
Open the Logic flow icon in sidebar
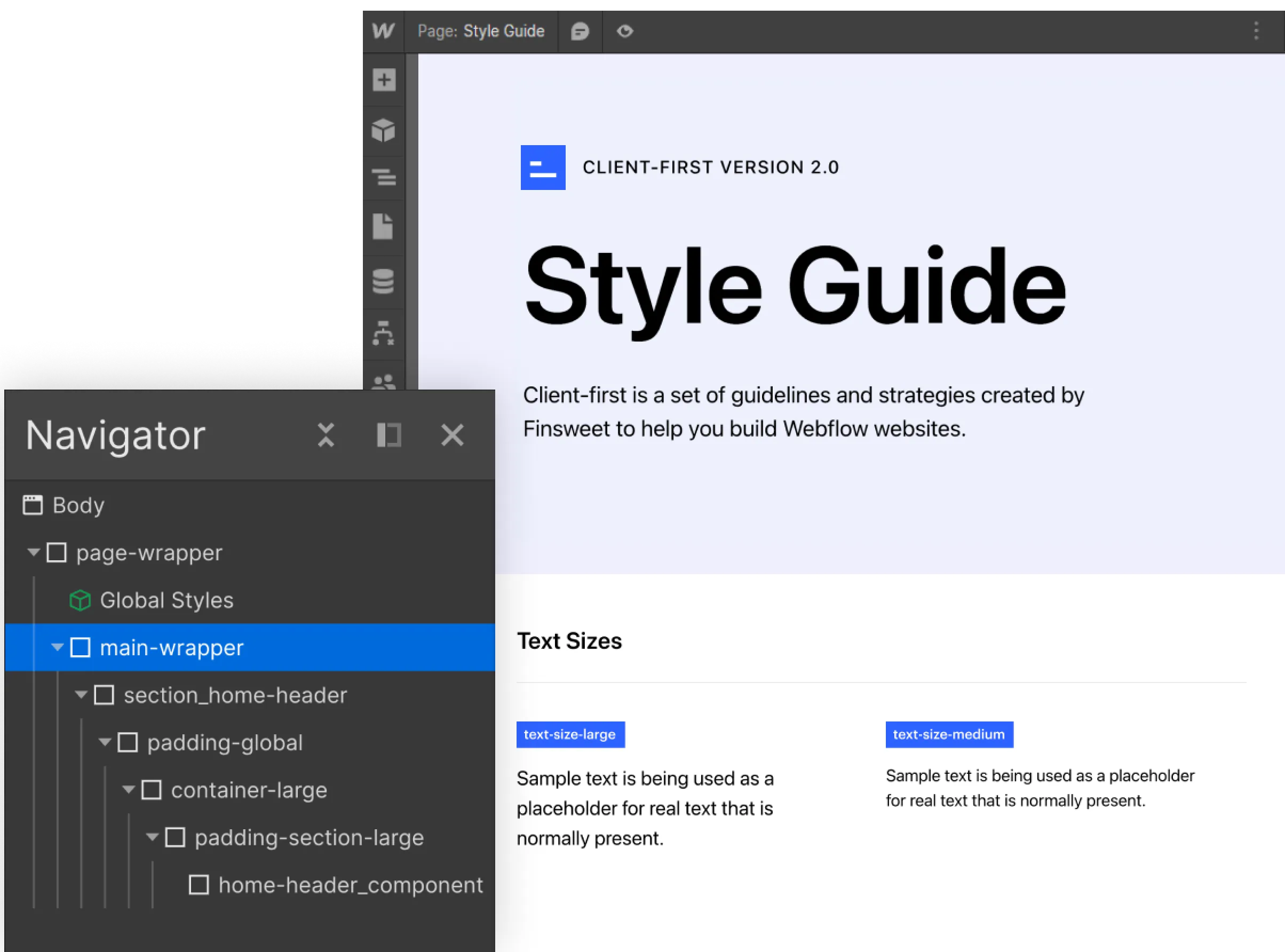tap(383, 333)
